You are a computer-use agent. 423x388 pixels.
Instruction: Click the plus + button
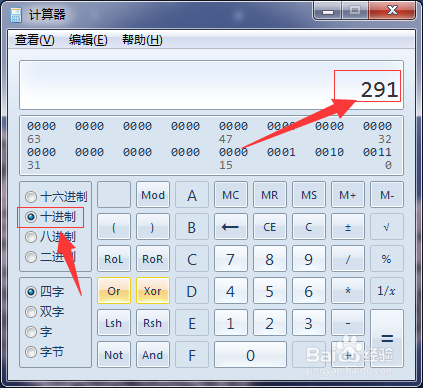[348, 355]
